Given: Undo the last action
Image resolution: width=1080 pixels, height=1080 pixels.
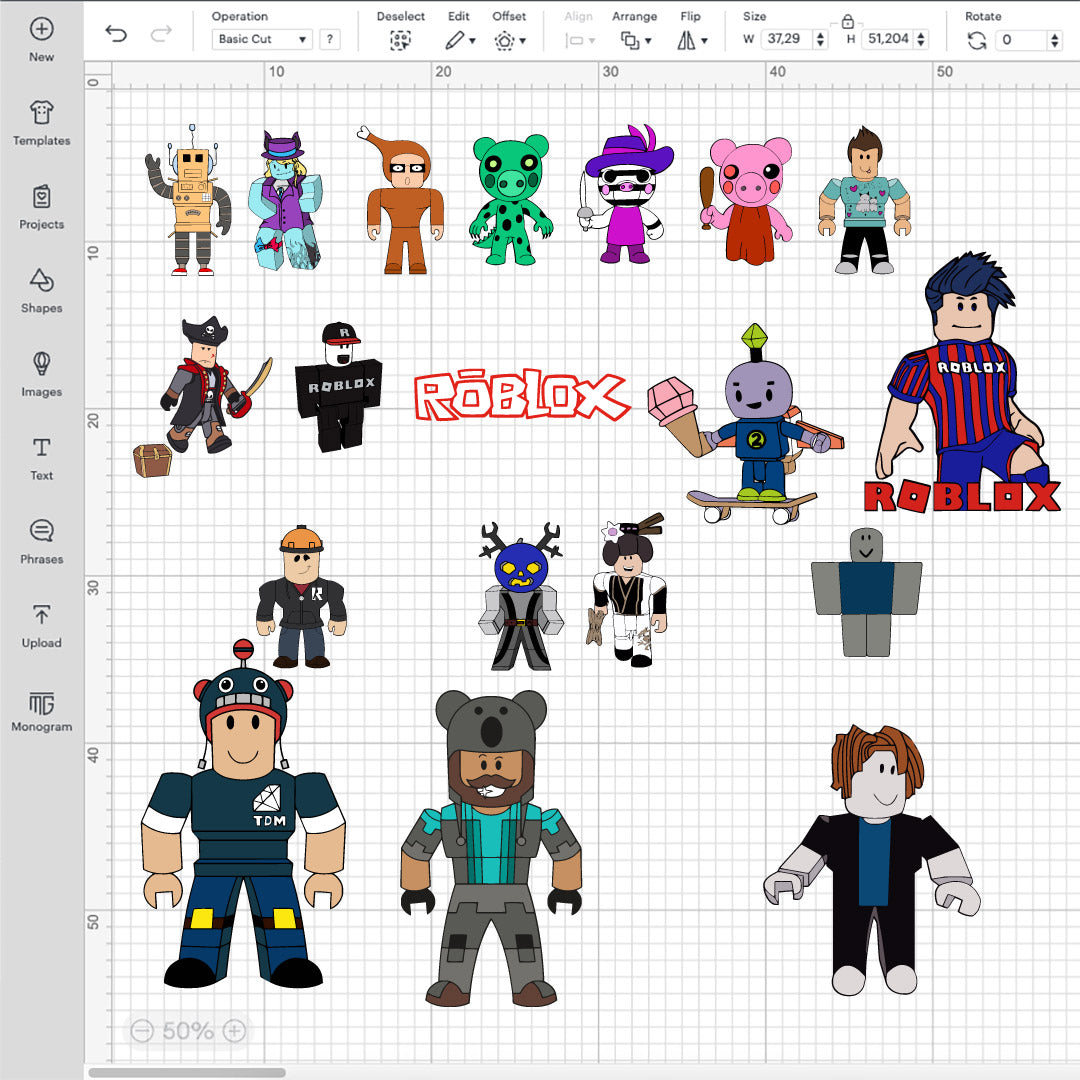Looking at the screenshot, I should point(116,33).
